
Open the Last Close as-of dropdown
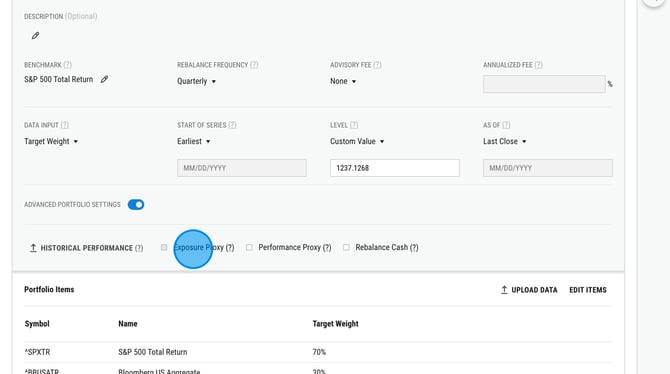tap(505, 141)
